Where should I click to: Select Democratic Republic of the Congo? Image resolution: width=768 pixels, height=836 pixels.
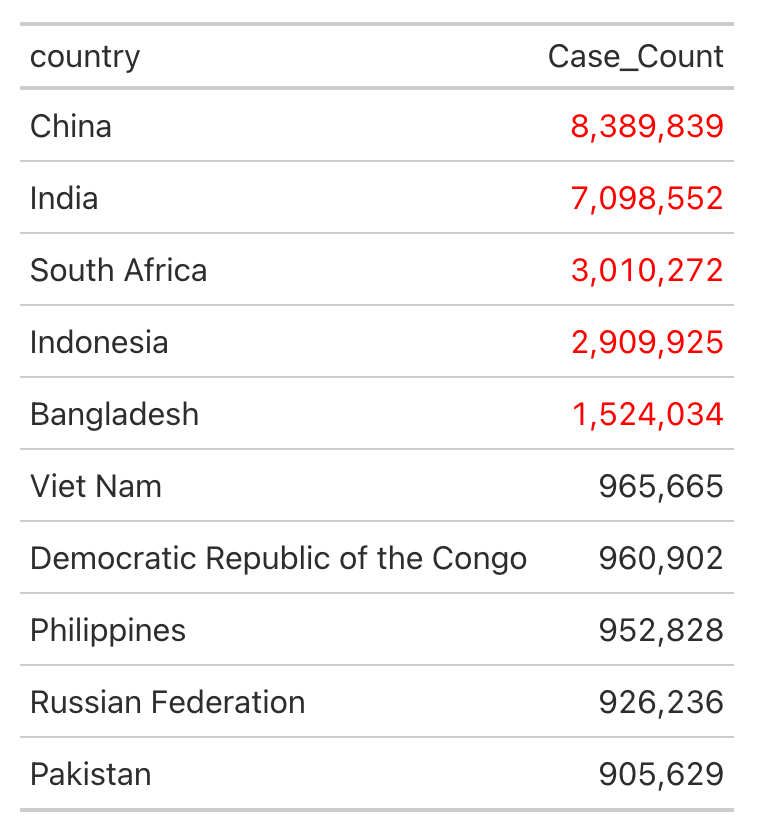pos(278,558)
